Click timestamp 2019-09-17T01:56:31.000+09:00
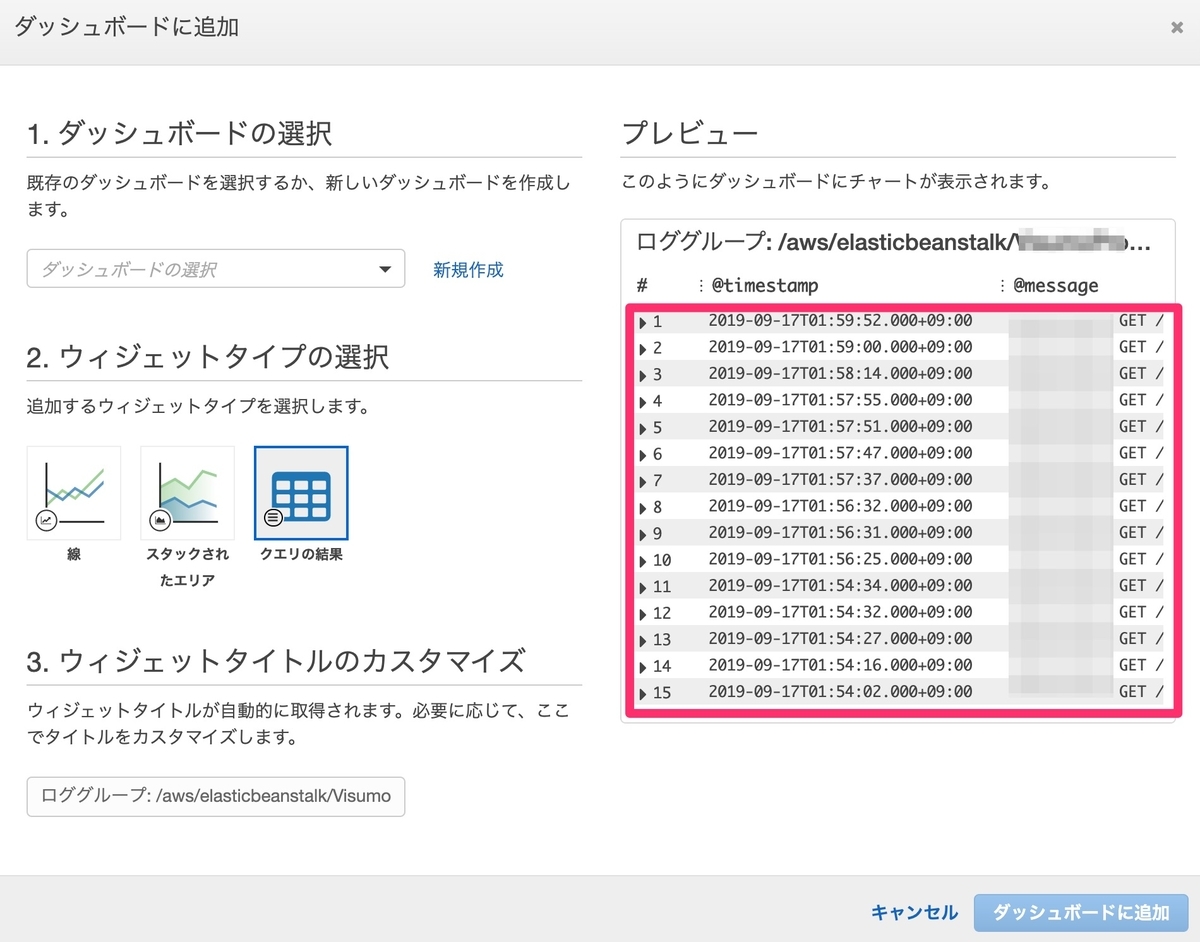The image size is (1200, 942). 840,533
